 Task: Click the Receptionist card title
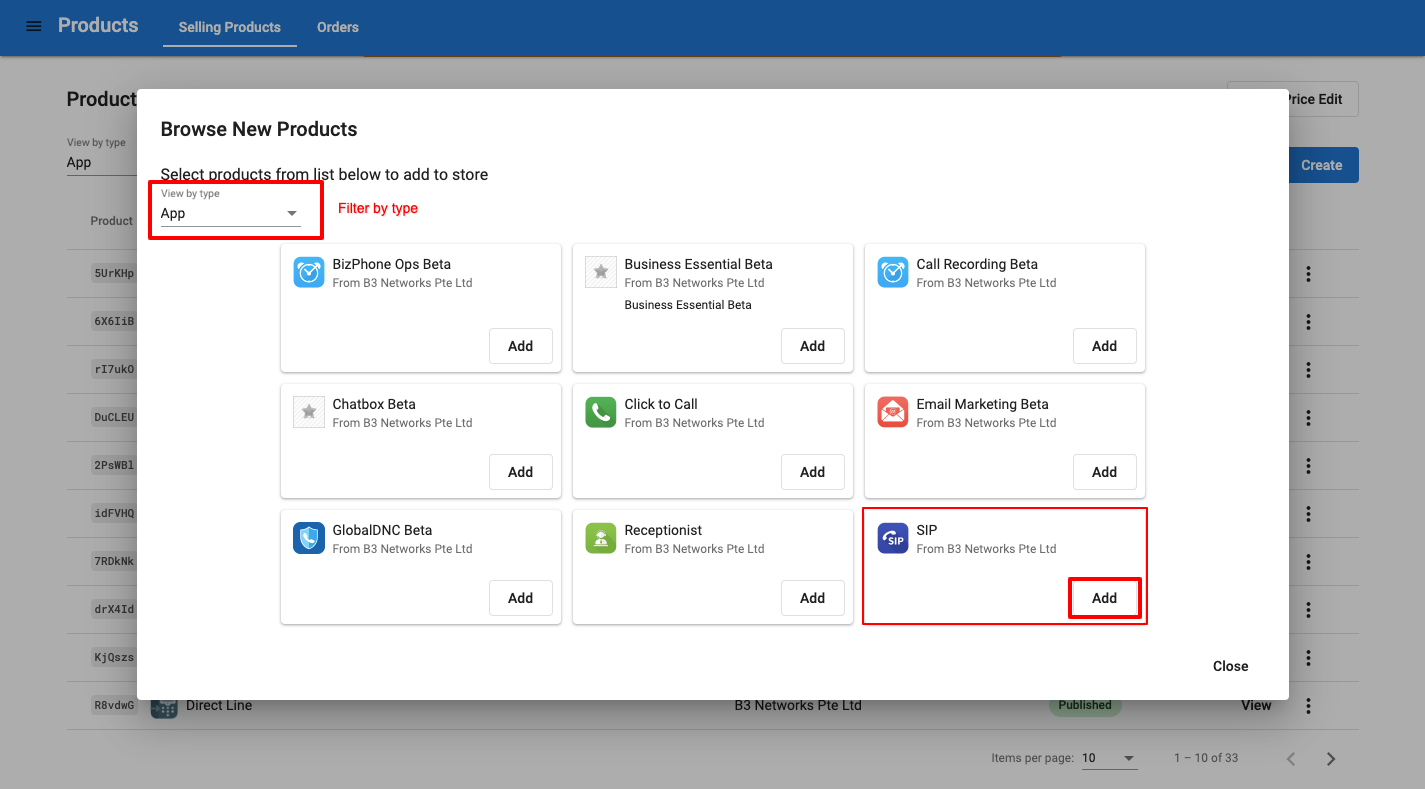[x=663, y=530]
